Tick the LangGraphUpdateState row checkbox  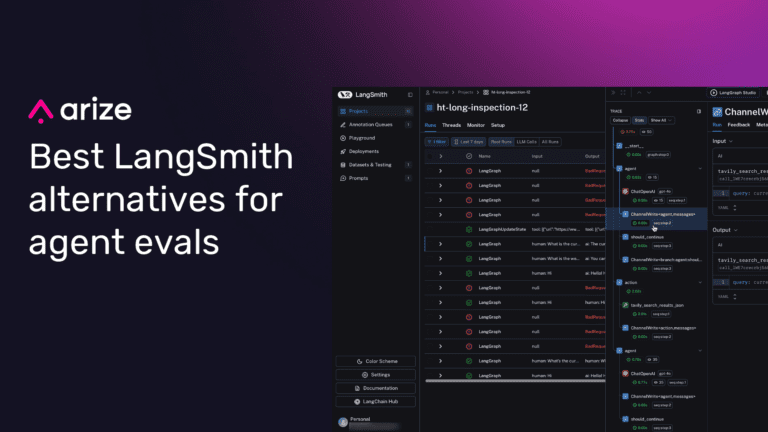point(430,229)
